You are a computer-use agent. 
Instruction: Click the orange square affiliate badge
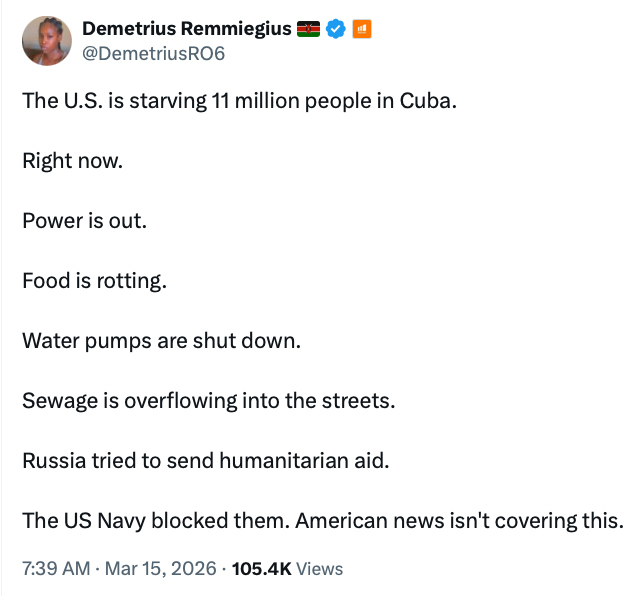click(362, 29)
